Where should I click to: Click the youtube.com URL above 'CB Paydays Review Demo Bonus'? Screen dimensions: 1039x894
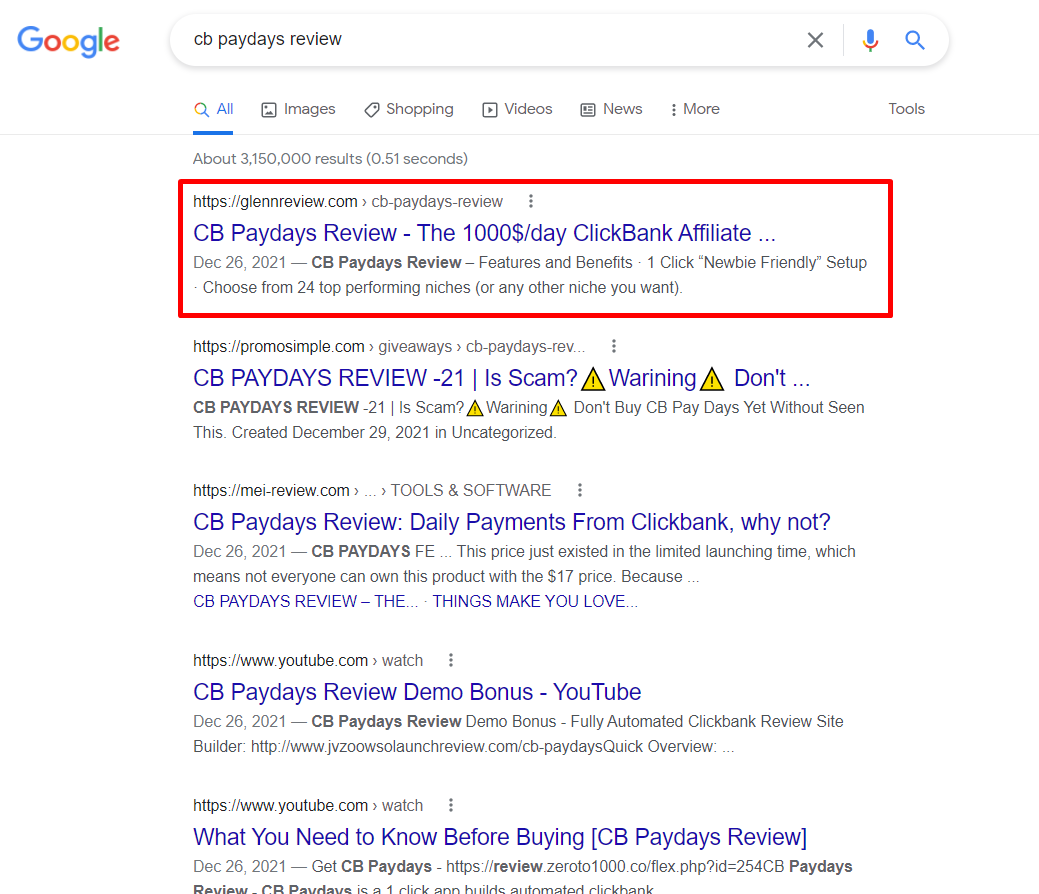click(x=307, y=661)
